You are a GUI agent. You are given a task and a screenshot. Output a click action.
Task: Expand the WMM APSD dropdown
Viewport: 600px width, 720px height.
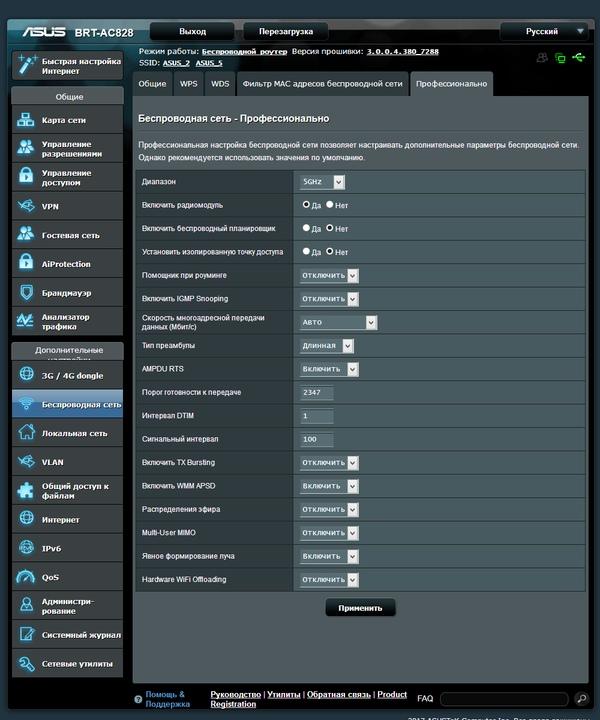[x=329, y=486]
